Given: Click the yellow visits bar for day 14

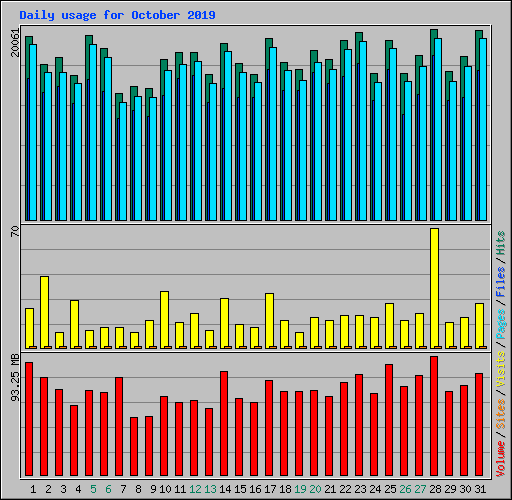Looking at the screenshot, I should pyautogui.click(x=224, y=323).
